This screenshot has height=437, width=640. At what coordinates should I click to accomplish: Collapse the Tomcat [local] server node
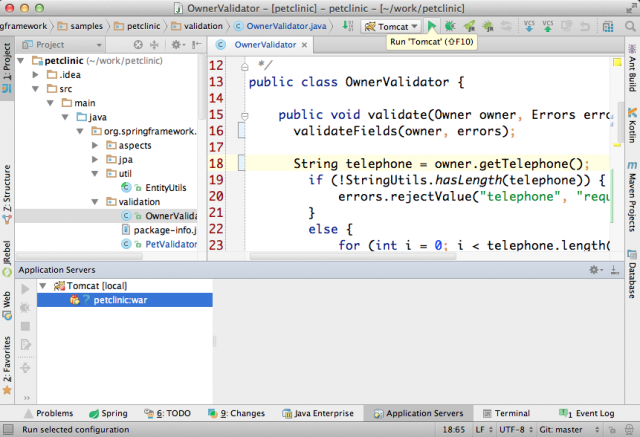tap(43, 286)
